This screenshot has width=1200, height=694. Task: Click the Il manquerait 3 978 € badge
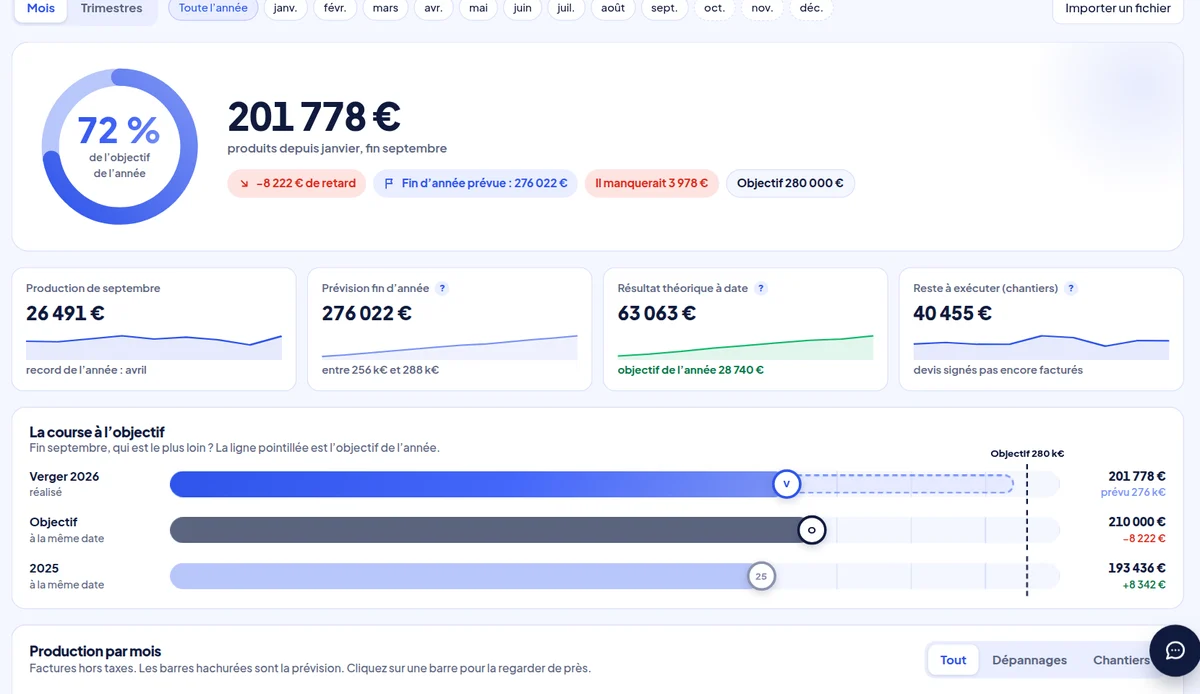(651, 183)
